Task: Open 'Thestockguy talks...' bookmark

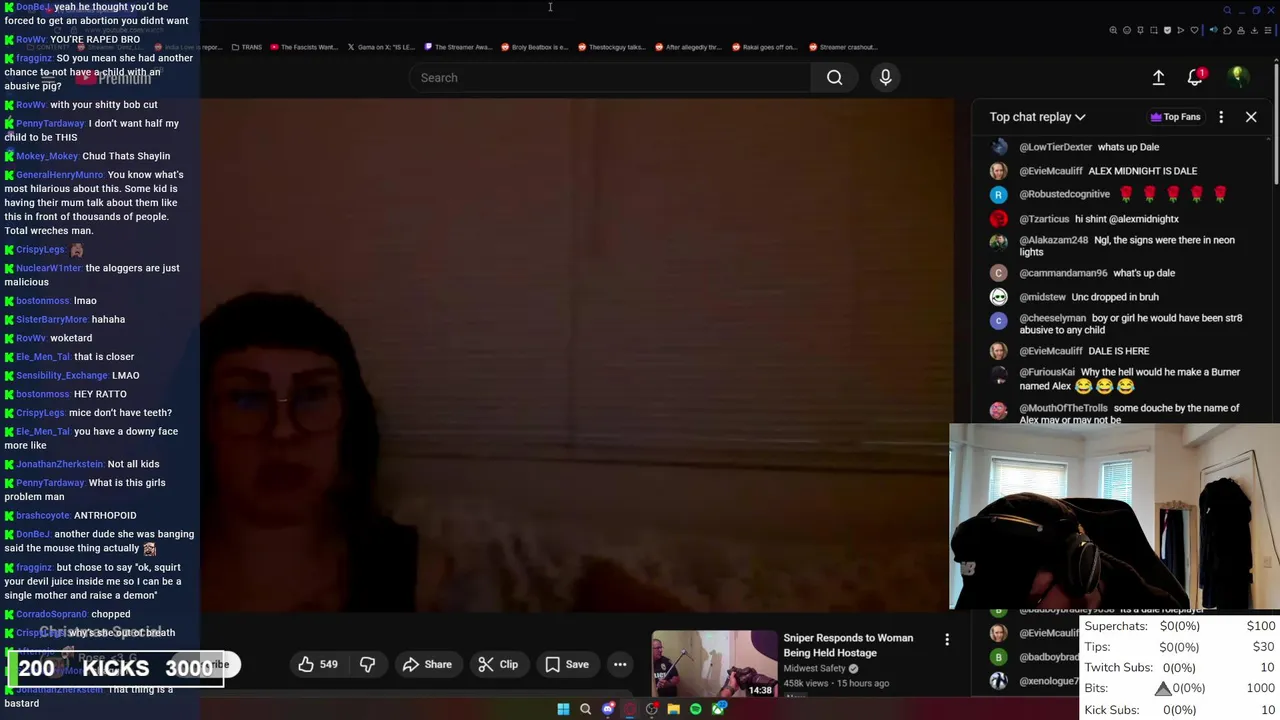Action: tap(611, 47)
